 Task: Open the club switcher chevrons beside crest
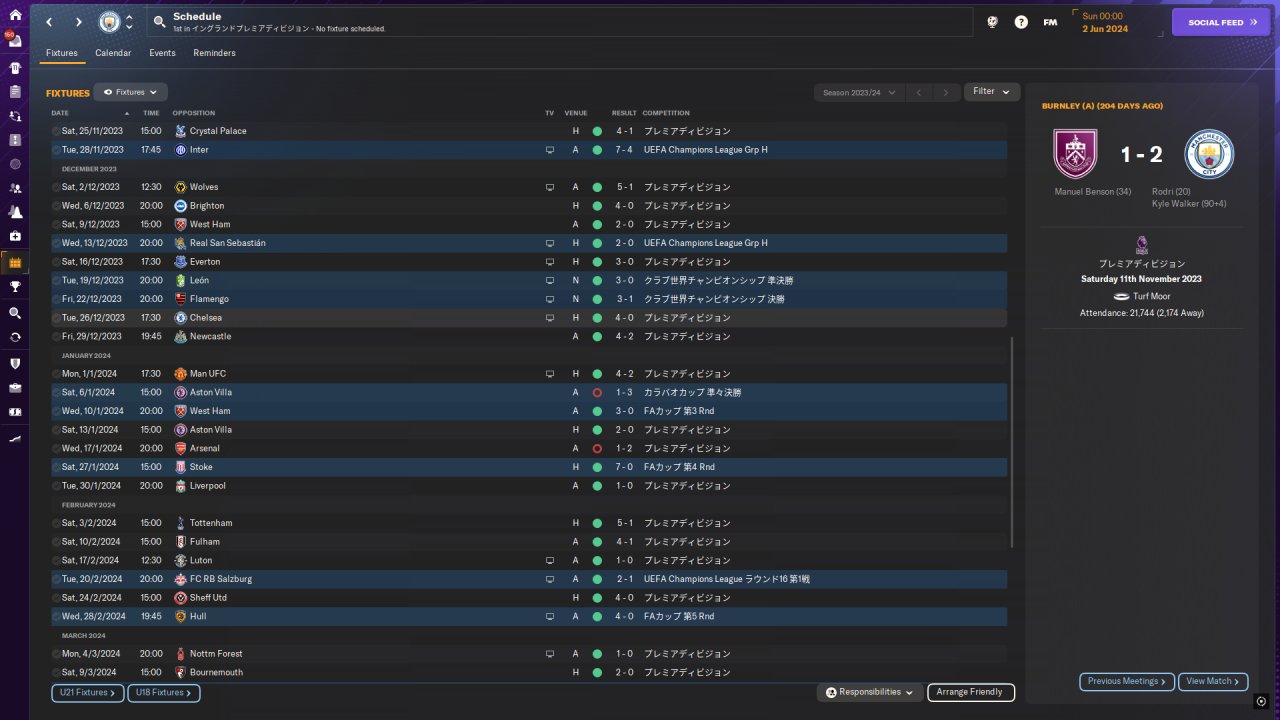pos(129,22)
